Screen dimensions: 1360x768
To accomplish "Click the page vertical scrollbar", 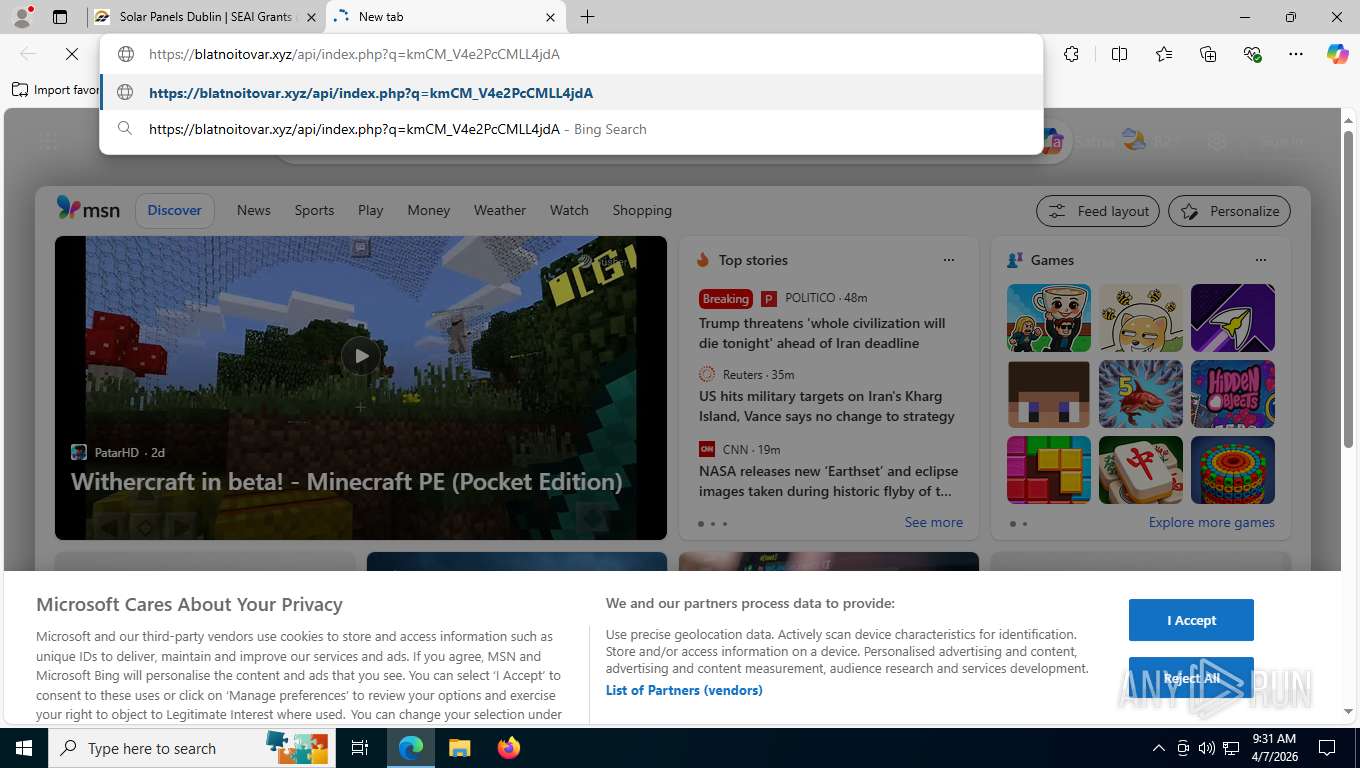I will pos(1348,289).
